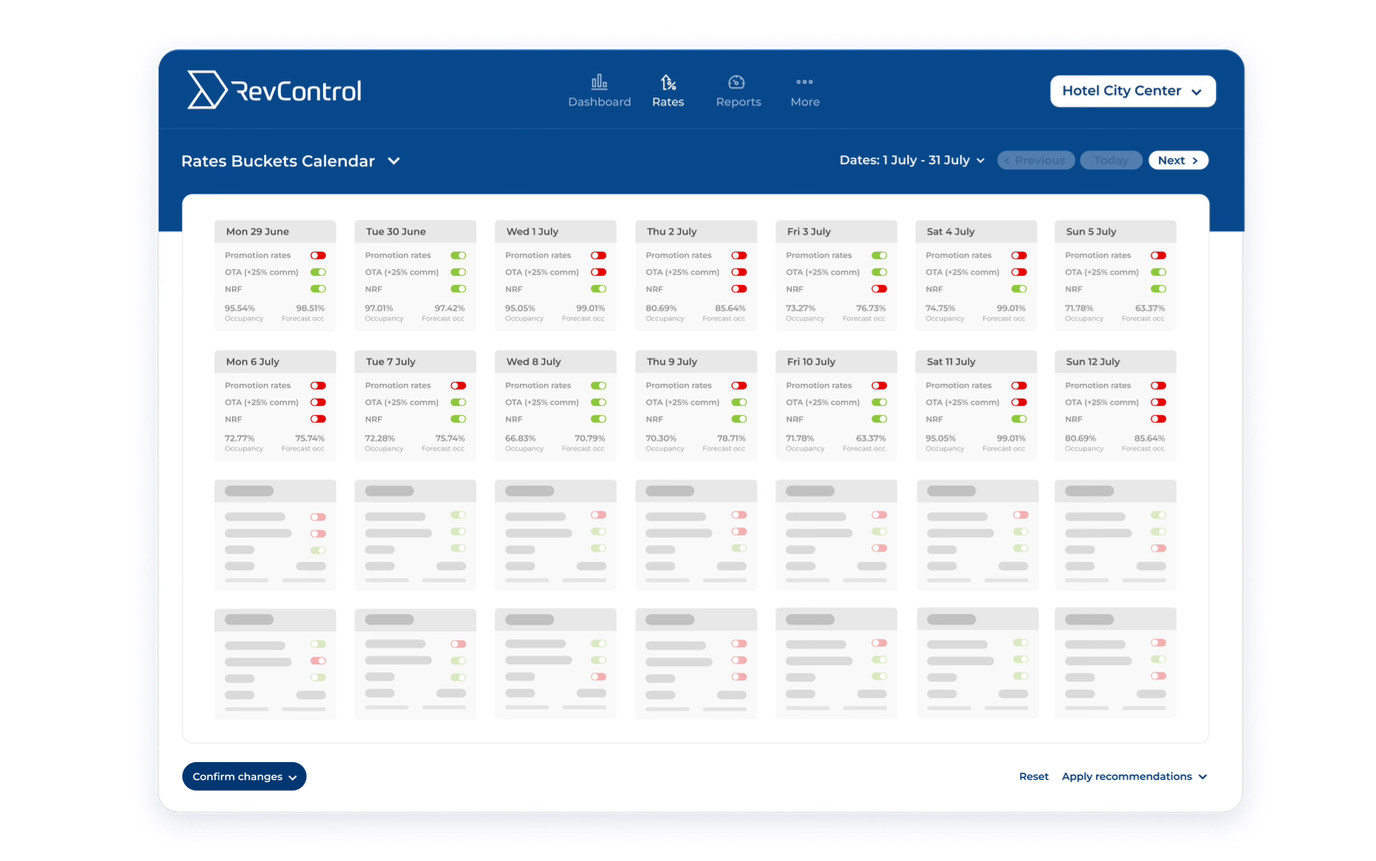Image resolution: width=1376 pixels, height=861 pixels.
Task: Toggle Promotion rates for Tue 30 June
Action: tap(458, 256)
